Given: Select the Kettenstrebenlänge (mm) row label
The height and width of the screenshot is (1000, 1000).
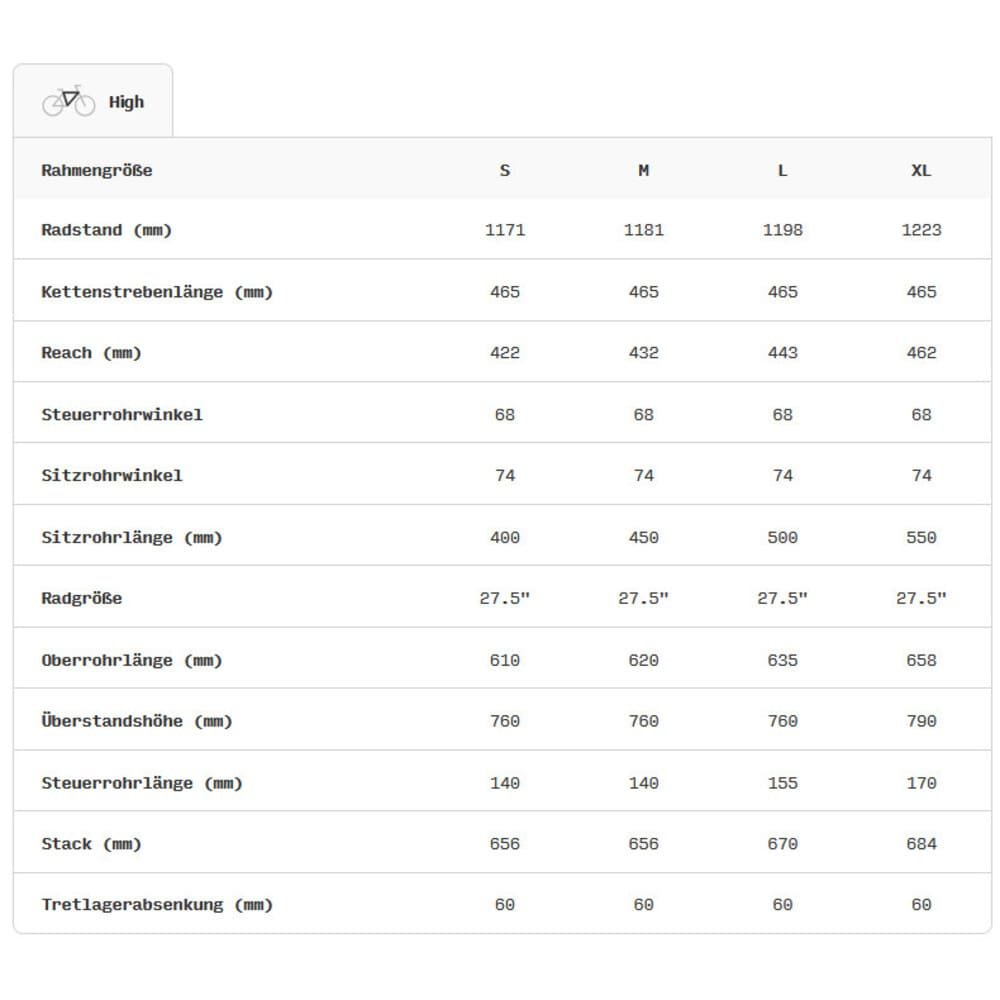Looking at the screenshot, I should (x=157, y=292).
